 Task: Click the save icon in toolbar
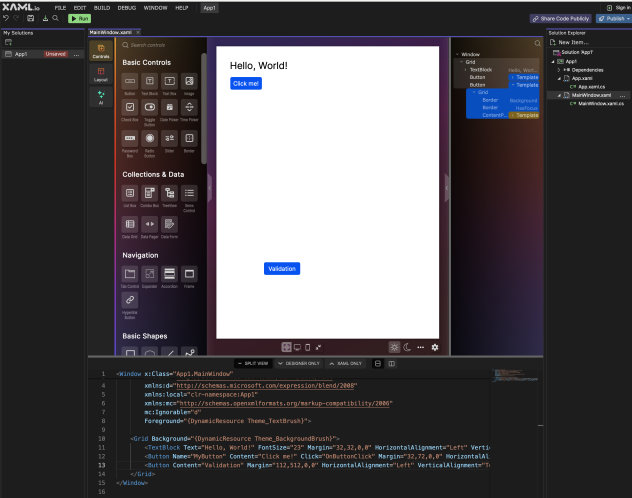31,18
